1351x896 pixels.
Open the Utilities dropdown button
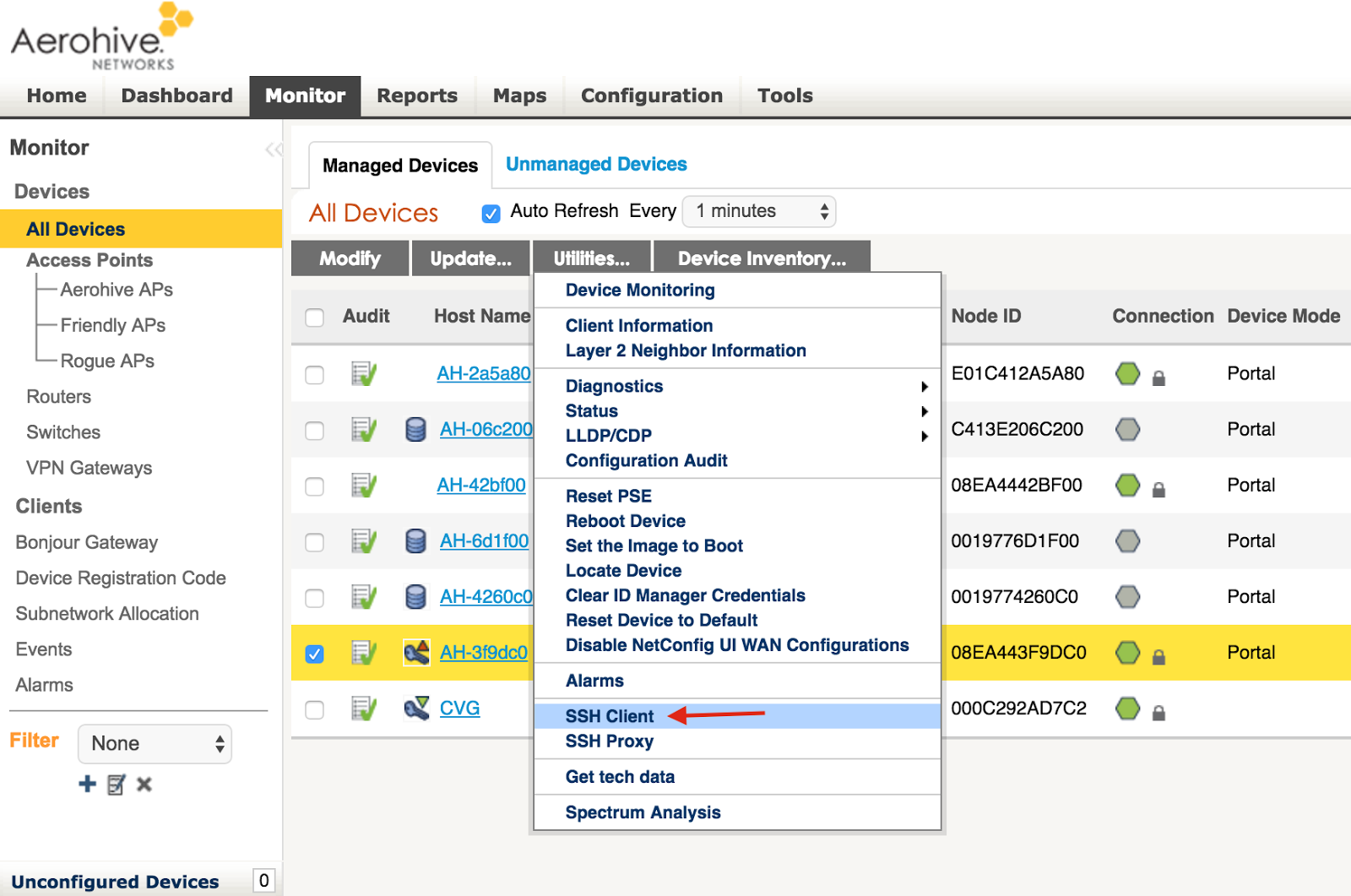[592, 258]
